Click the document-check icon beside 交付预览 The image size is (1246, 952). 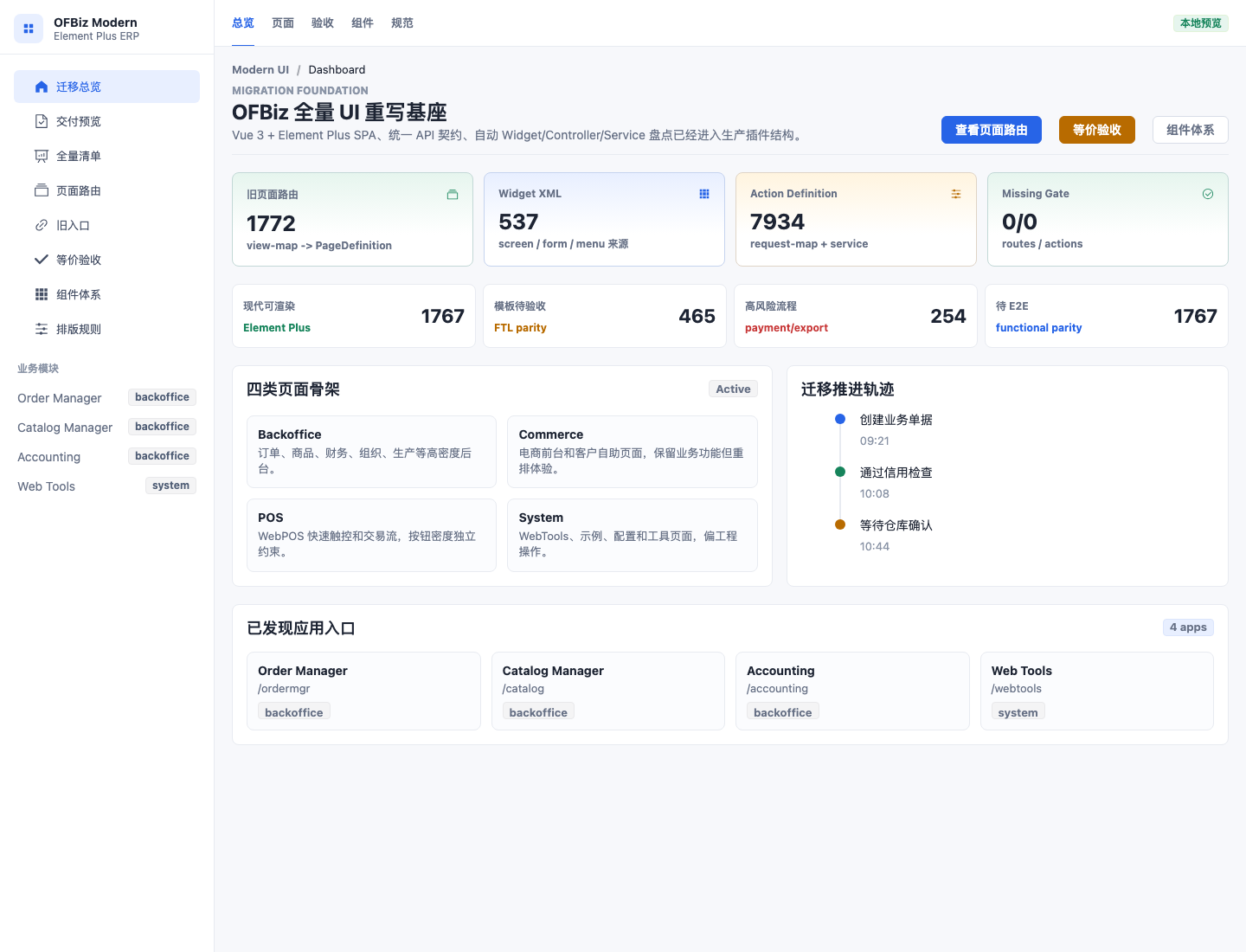point(41,121)
